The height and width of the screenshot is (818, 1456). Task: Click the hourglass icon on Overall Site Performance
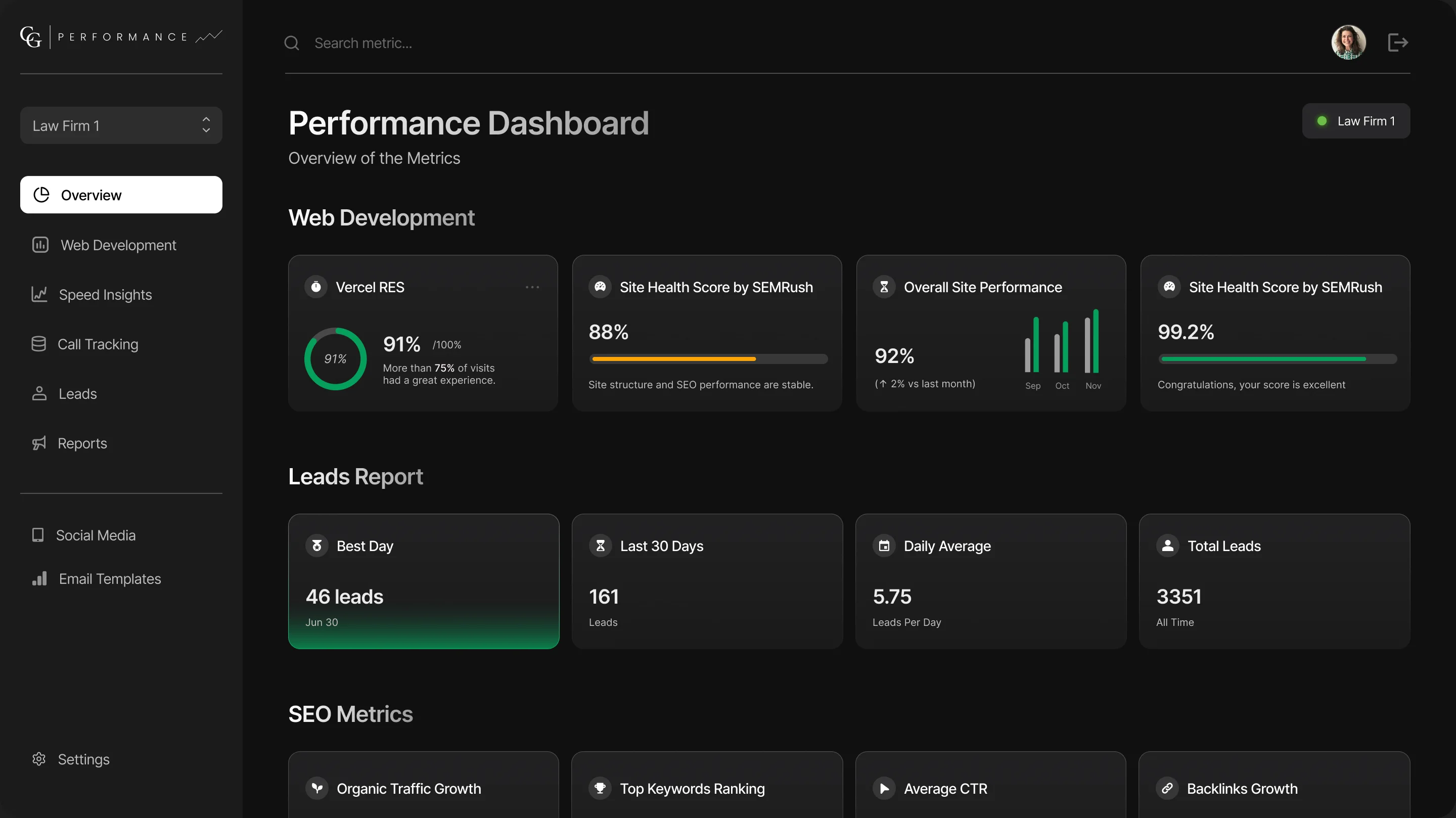pos(884,287)
